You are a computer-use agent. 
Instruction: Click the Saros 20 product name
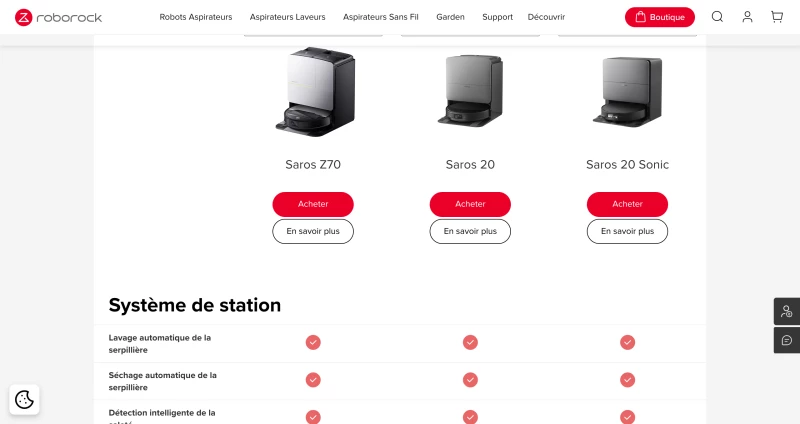(470, 164)
